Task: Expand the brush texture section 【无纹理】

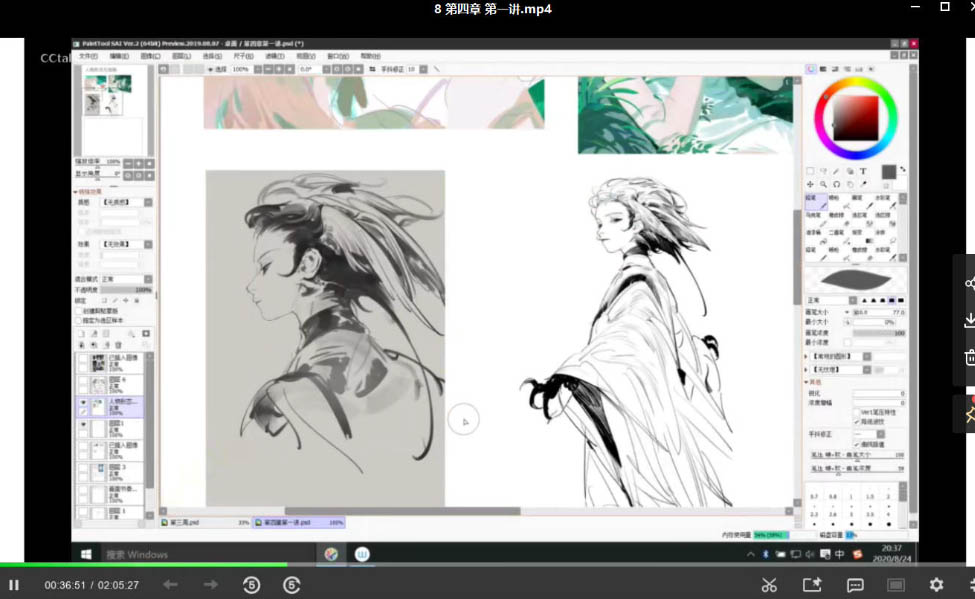Action: (x=806, y=369)
